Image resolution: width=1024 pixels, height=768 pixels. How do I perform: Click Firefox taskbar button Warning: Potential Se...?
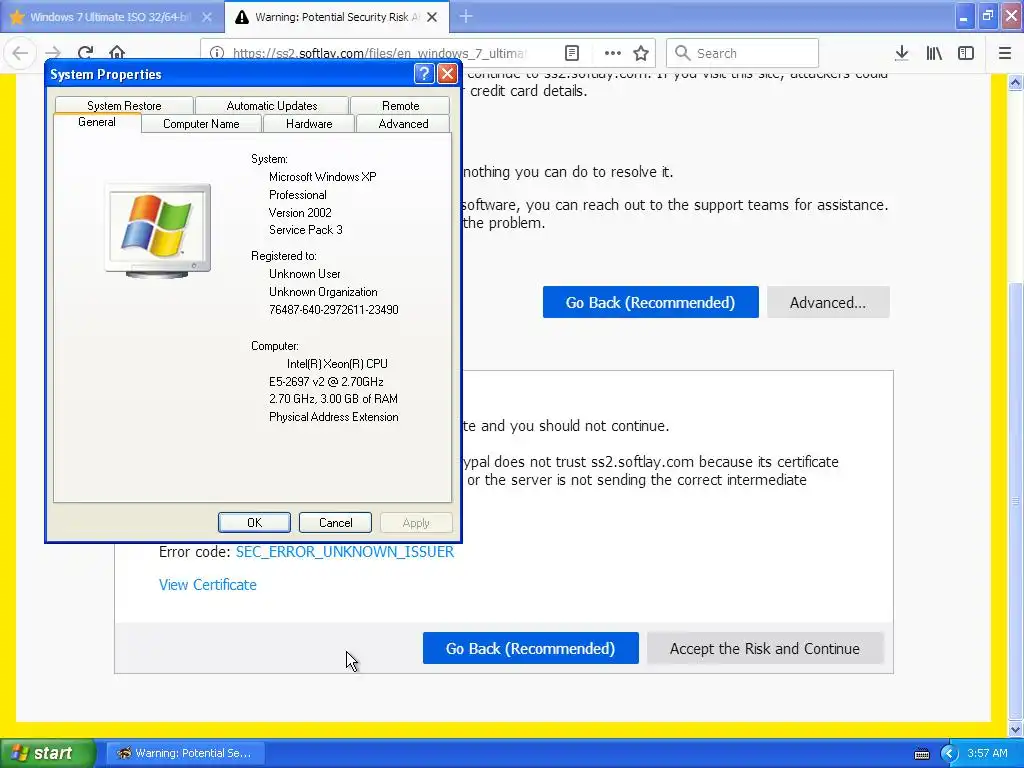[185, 753]
